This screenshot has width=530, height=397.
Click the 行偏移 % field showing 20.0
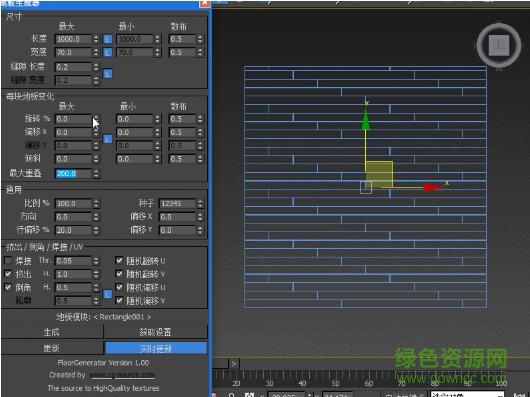73,230
